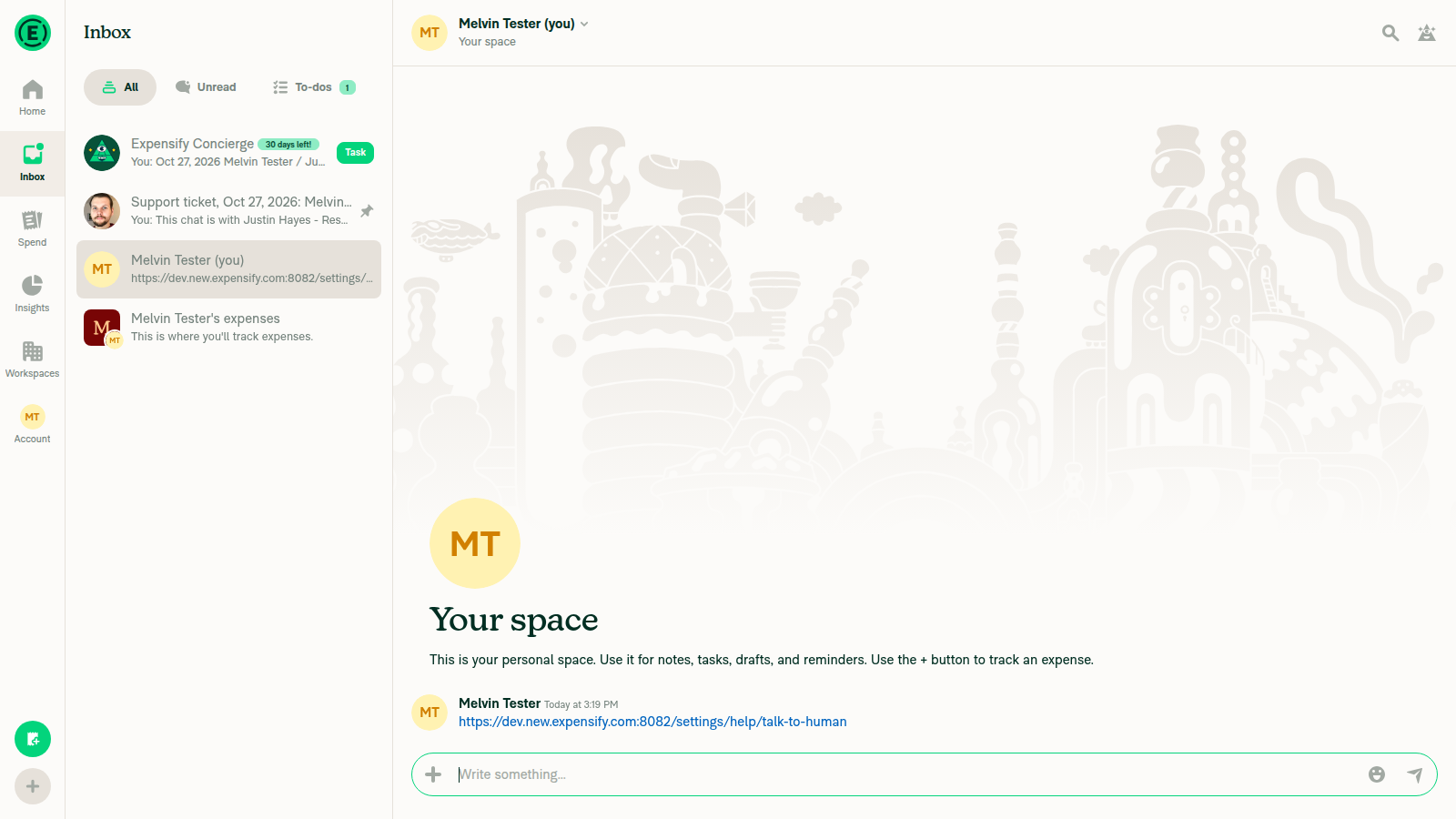Click the MT avatar in chat header
1456x819 pixels.
(x=430, y=33)
